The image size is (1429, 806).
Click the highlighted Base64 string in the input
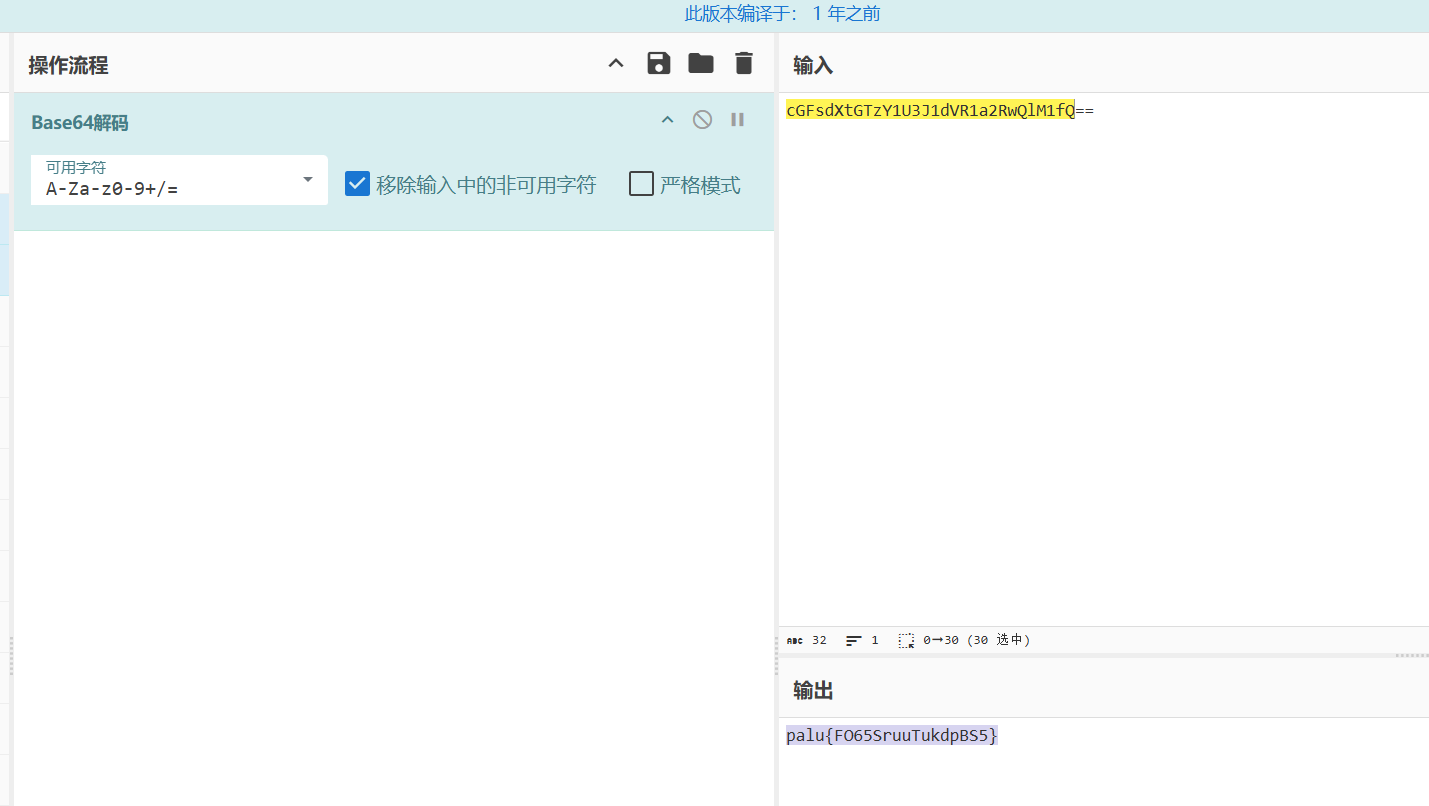(x=930, y=111)
